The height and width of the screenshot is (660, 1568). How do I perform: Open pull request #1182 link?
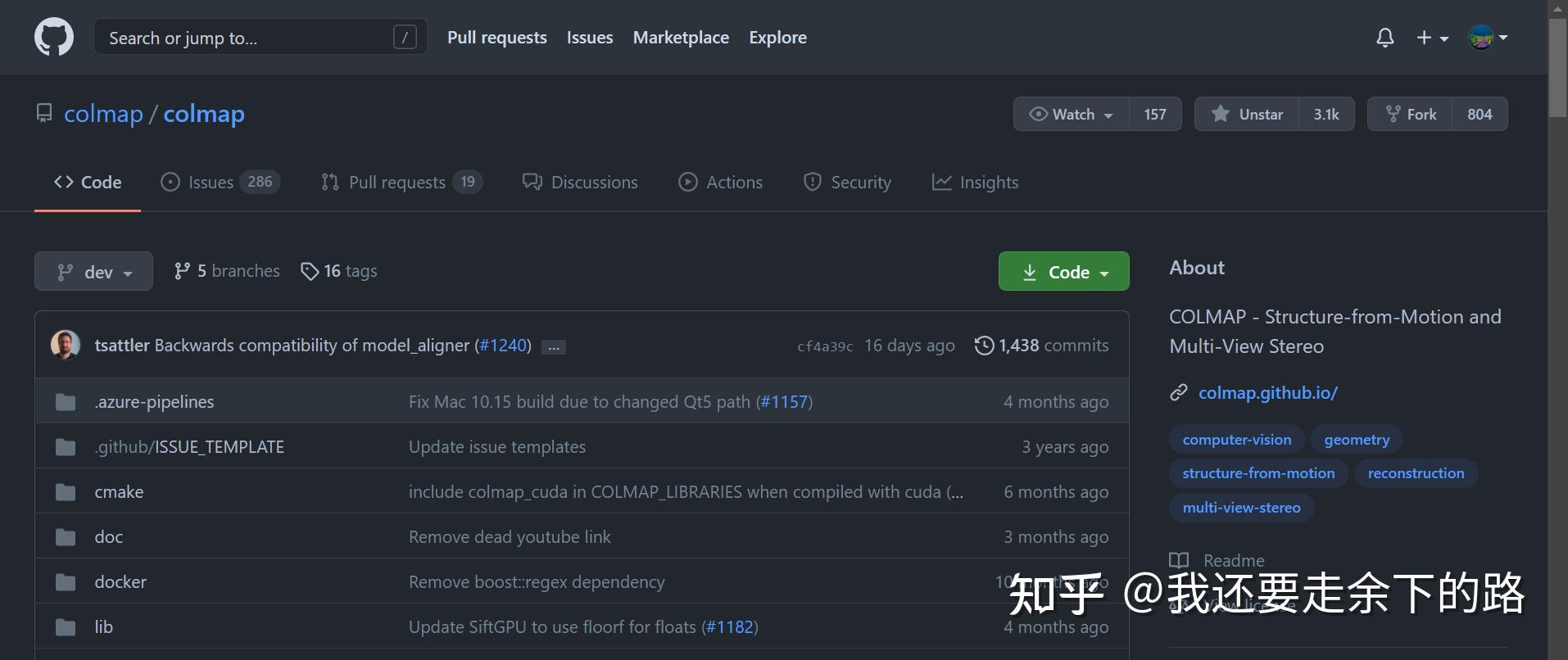(729, 627)
